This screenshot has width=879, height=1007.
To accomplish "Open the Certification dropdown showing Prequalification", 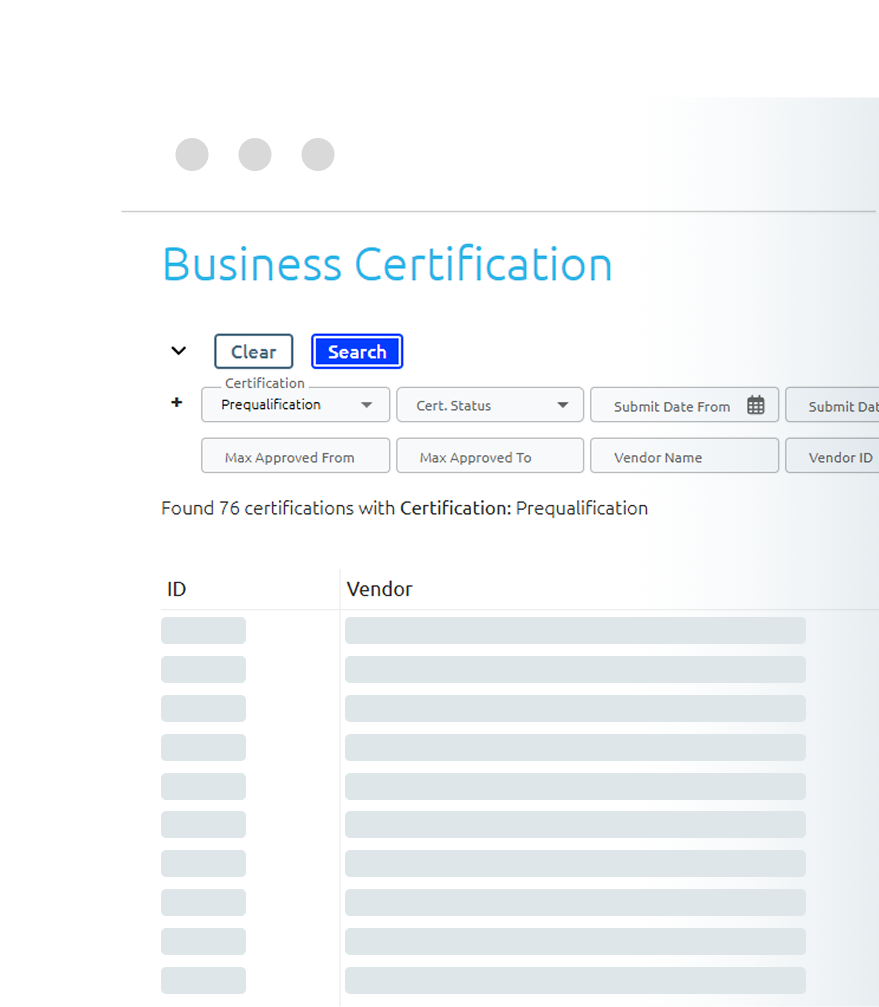I will coord(295,405).
